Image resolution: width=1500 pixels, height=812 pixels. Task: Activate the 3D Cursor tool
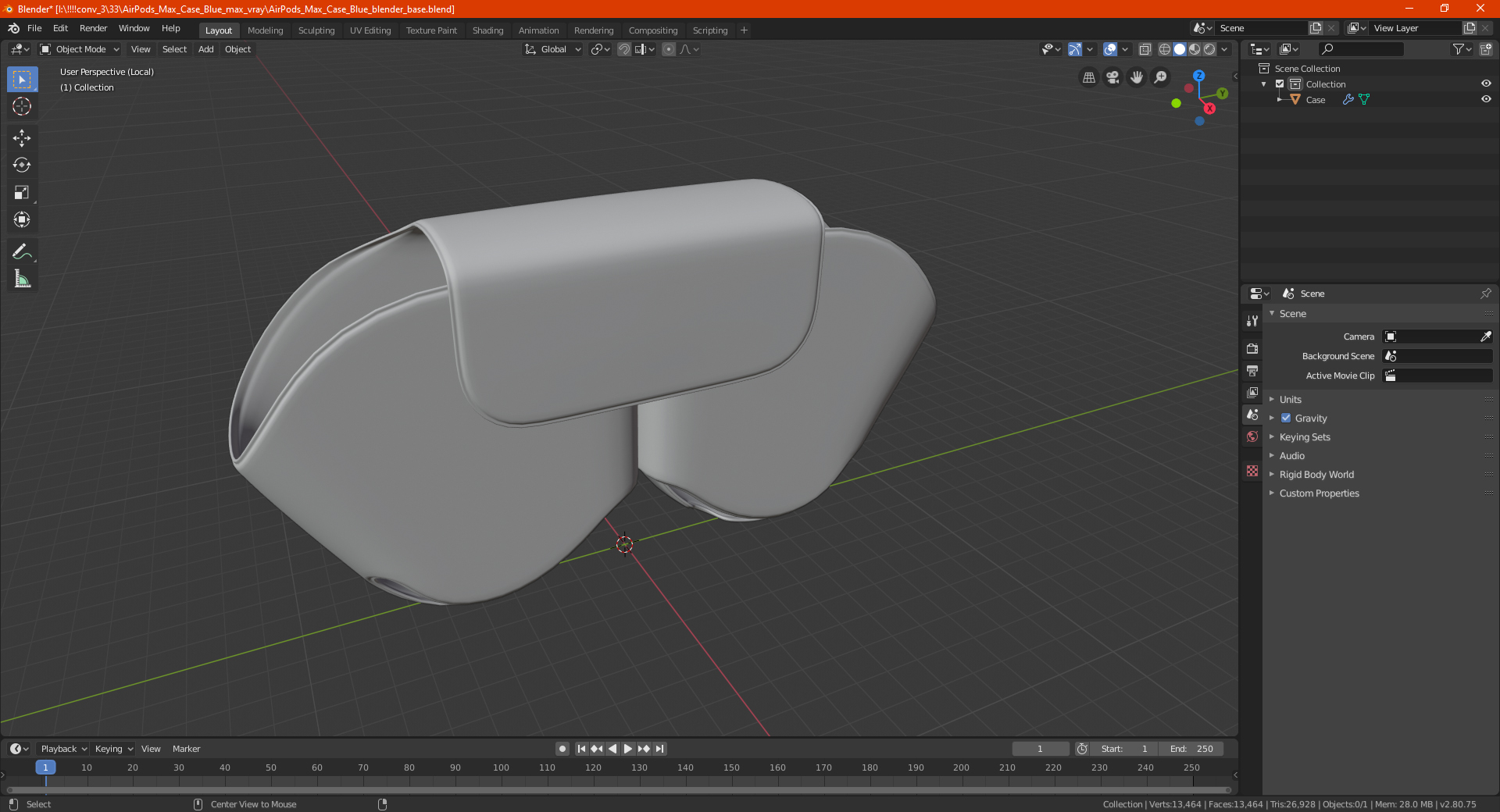[x=22, y=106]
